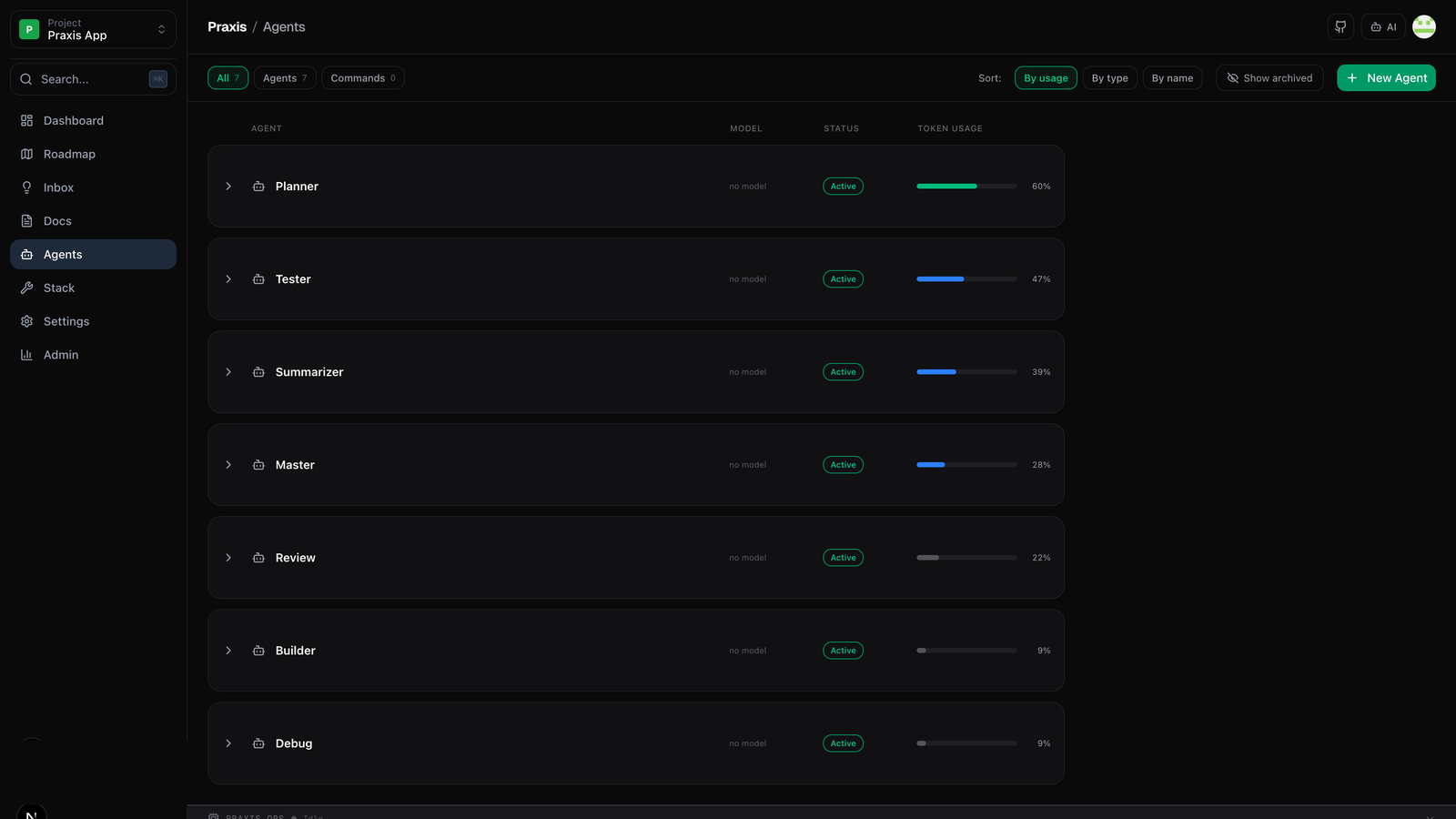
Task: Click the Planner token usage bar
Action: [x=966, y=187]
